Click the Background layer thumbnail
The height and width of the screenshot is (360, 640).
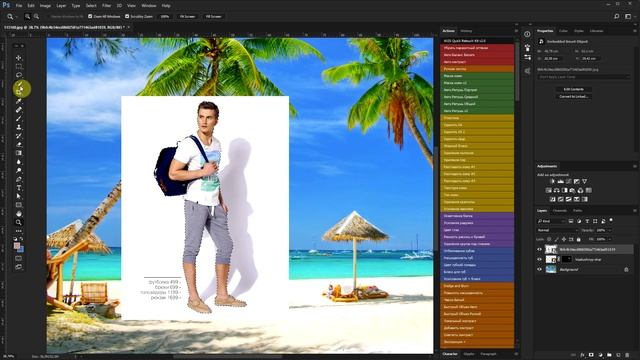[551, 269]
